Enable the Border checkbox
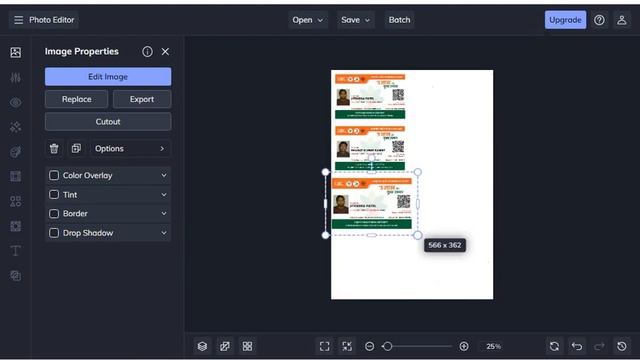The width and height of the screenshot is (640, 360). (x=54, y=213)
